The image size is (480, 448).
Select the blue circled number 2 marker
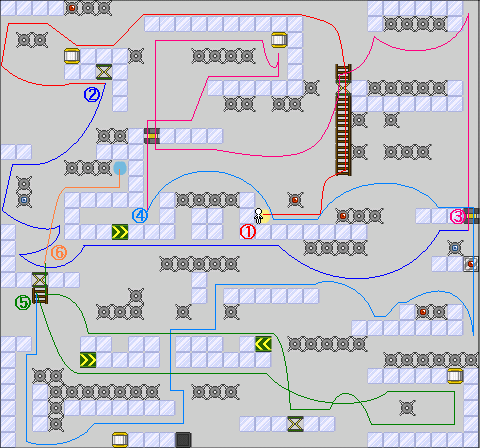point(92,95)
